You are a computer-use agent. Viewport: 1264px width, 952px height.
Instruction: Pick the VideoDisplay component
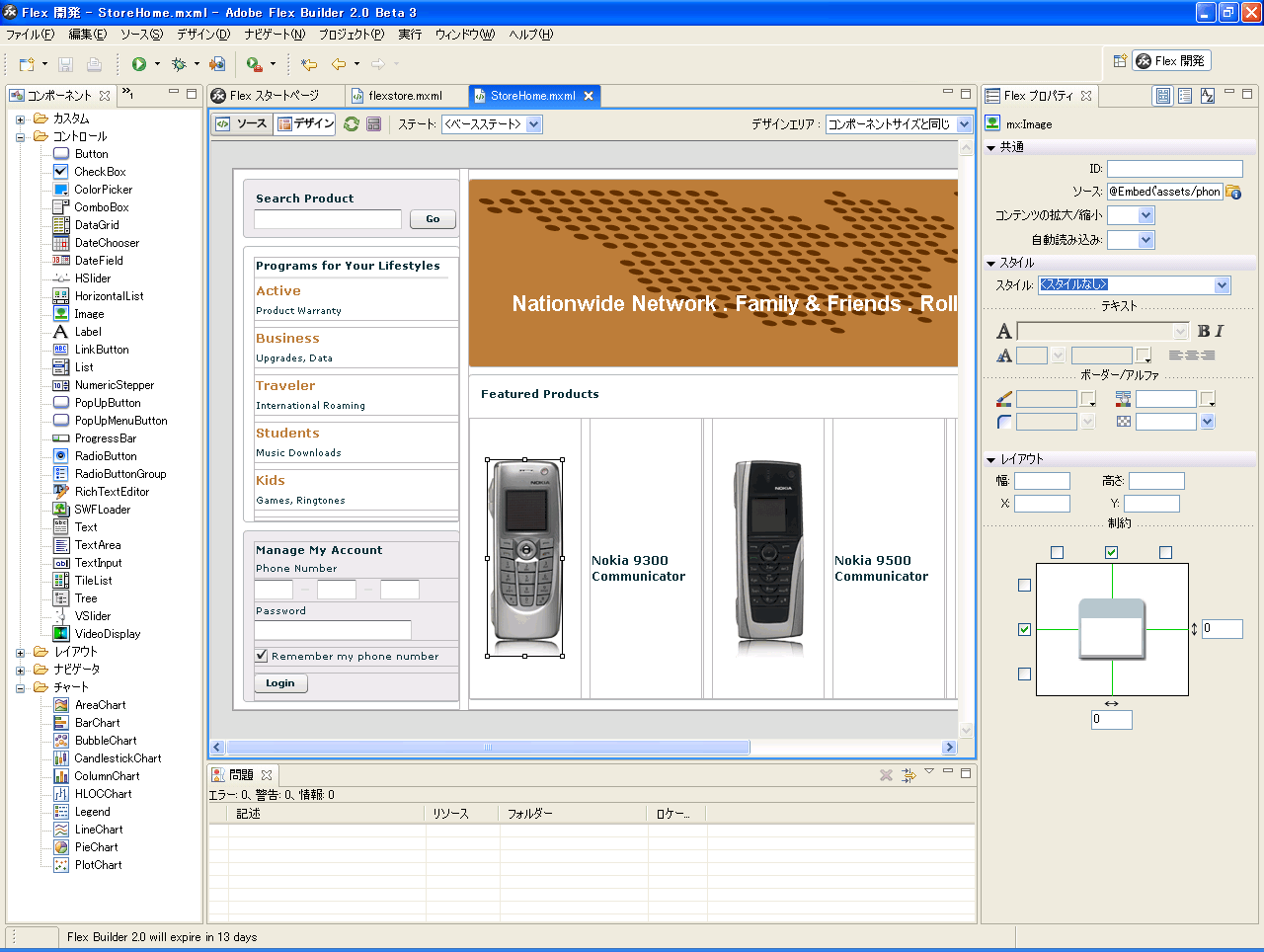[x=108, y=634]
